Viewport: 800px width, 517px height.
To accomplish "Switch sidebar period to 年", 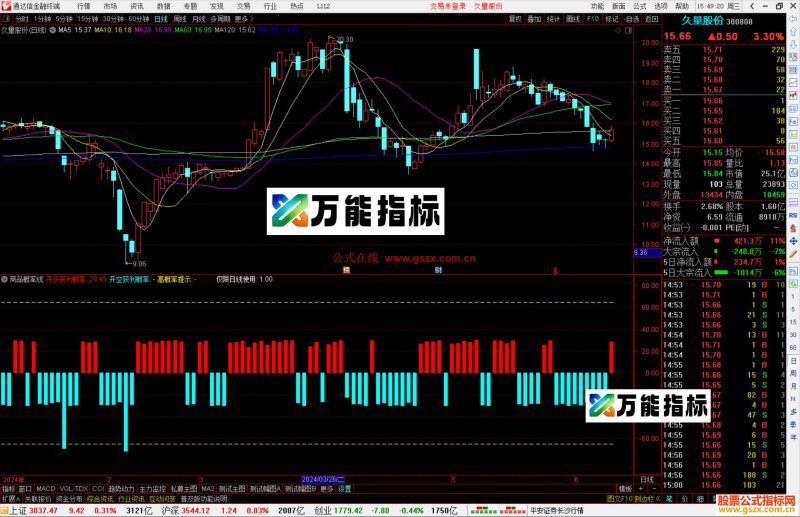I will coord(793,437).
